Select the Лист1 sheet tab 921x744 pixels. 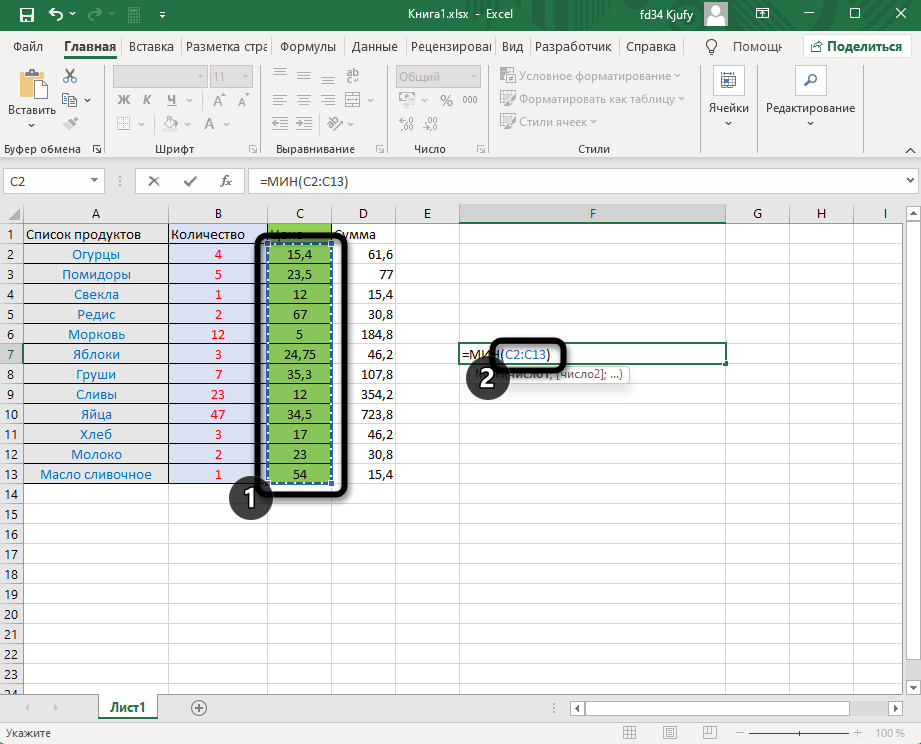pyautogui.click(x=127, y=707)
